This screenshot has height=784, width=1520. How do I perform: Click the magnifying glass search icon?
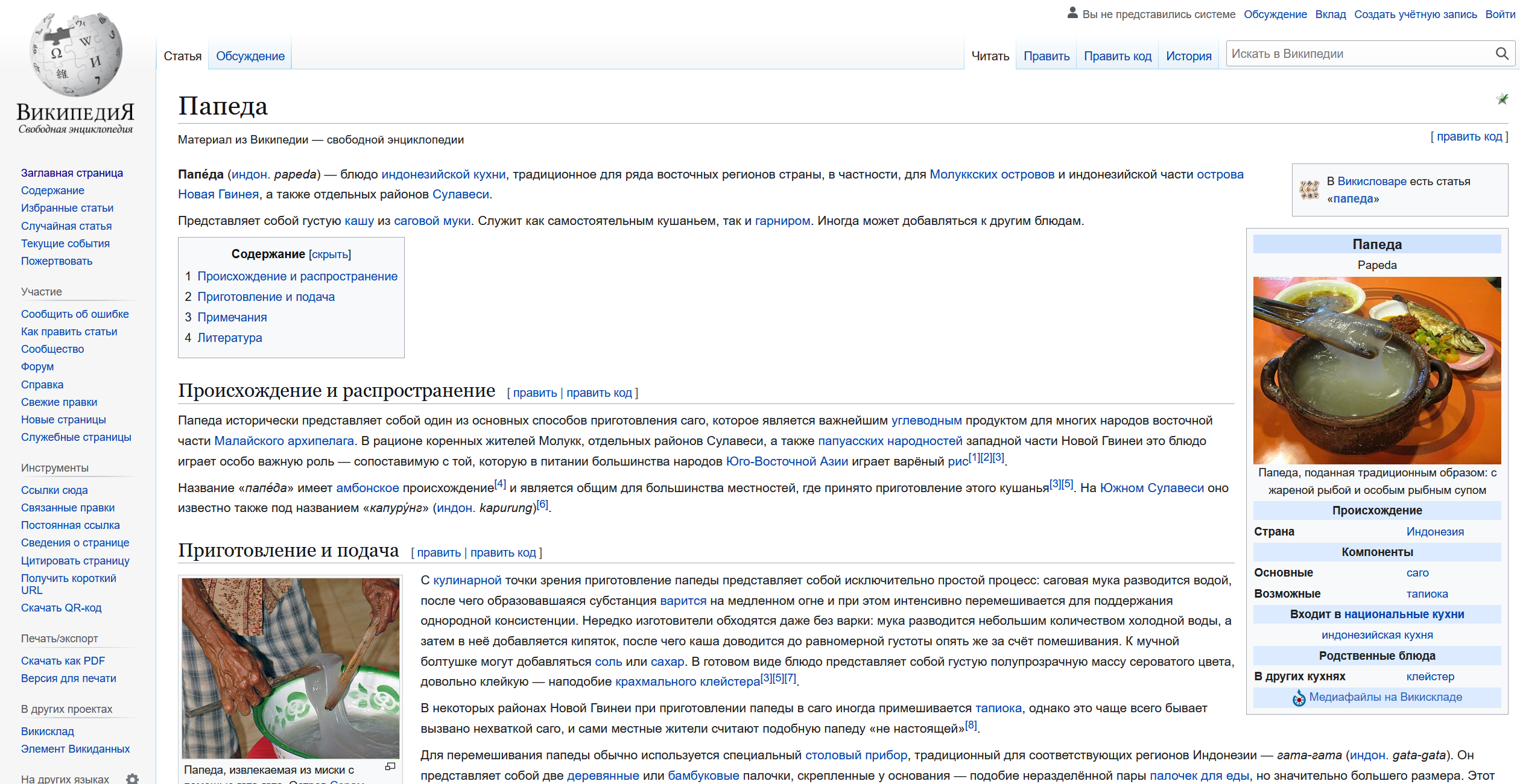pyautogui.click(x=1502, y=54)
